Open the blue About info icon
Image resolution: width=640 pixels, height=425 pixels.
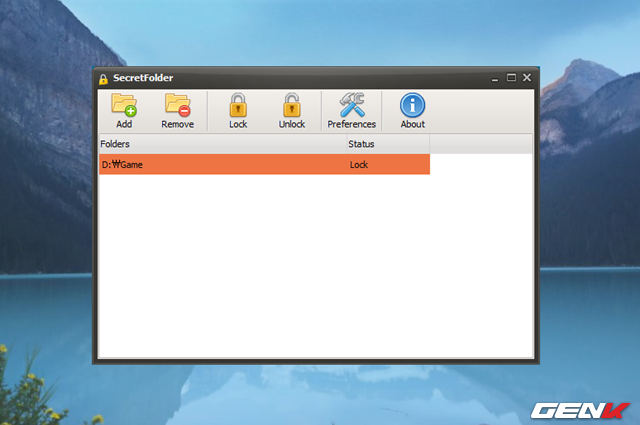tap(412, 104)
